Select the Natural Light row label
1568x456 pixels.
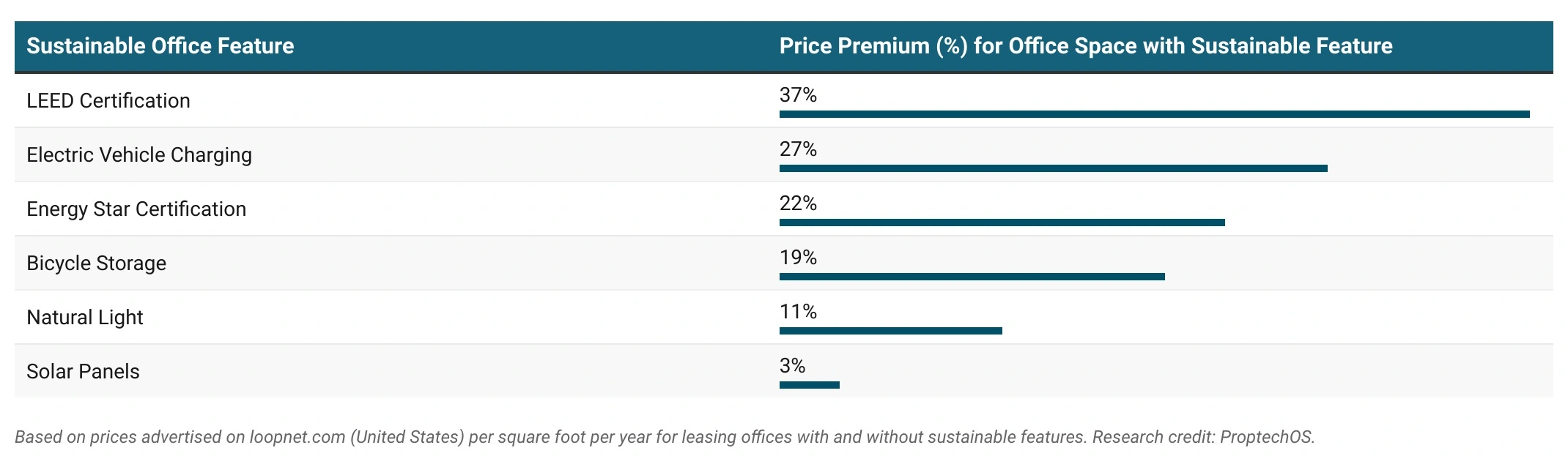point(85,318)
